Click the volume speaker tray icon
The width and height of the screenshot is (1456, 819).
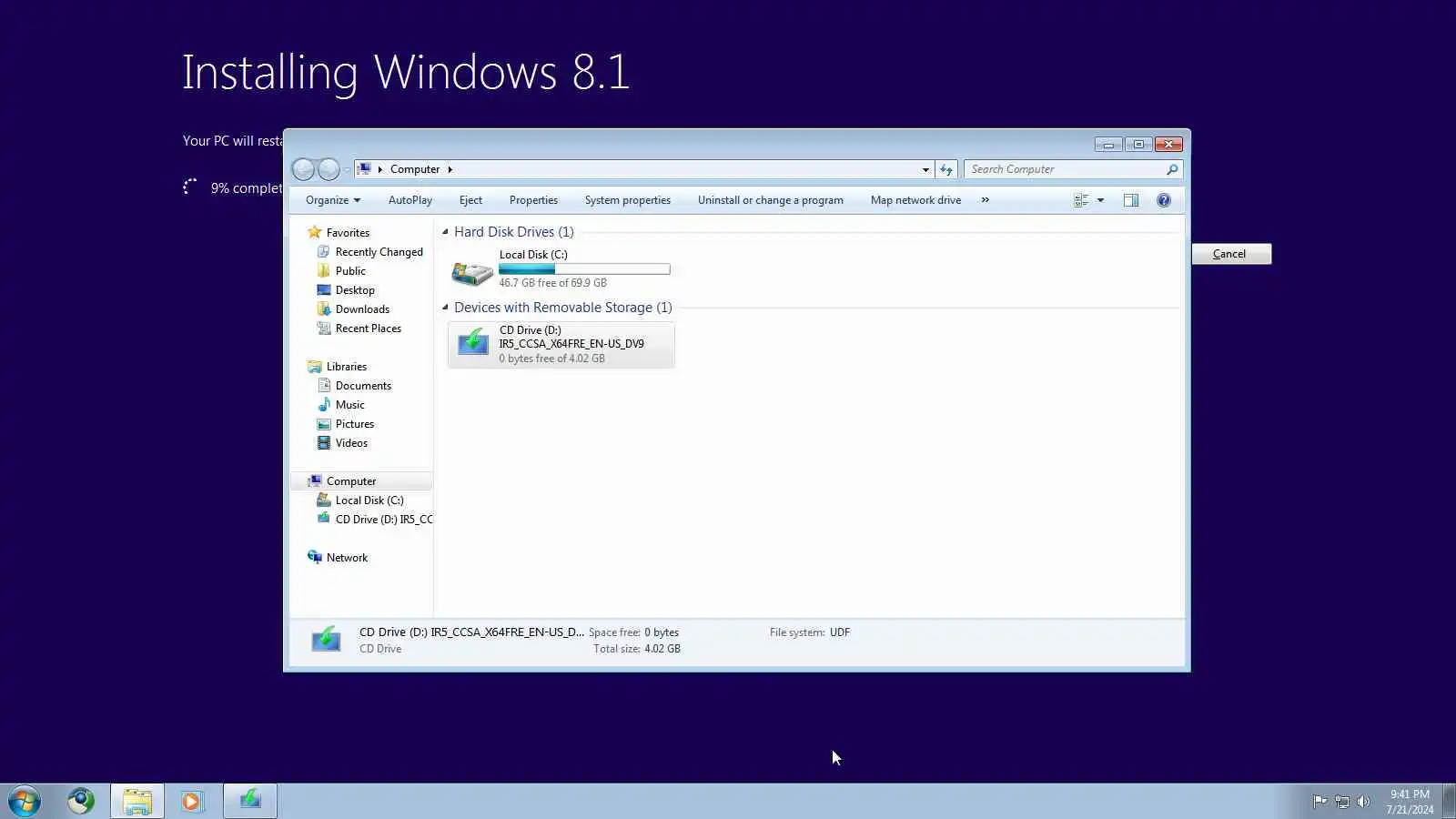(1363, 802)
